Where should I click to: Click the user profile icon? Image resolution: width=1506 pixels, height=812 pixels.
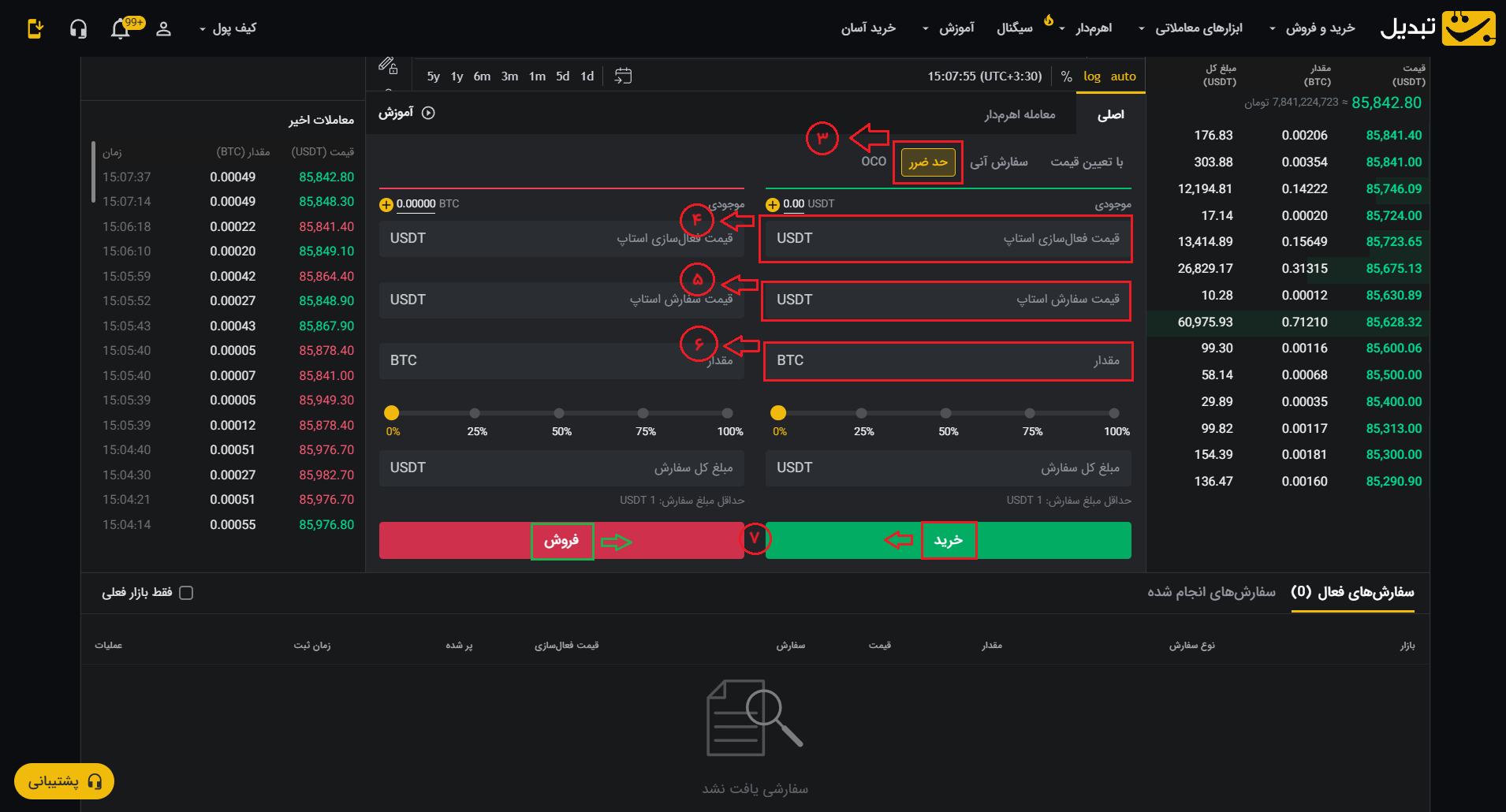pos(163,29)
